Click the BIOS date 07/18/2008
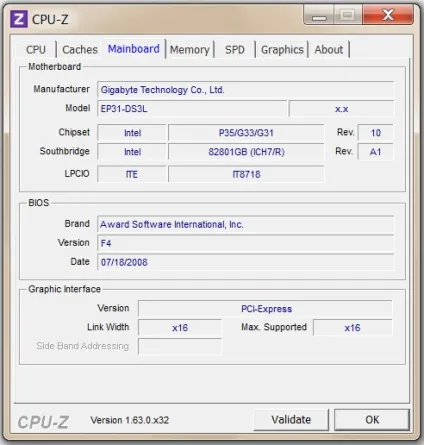The image size is (424, 445). click(x=246, y=262)
